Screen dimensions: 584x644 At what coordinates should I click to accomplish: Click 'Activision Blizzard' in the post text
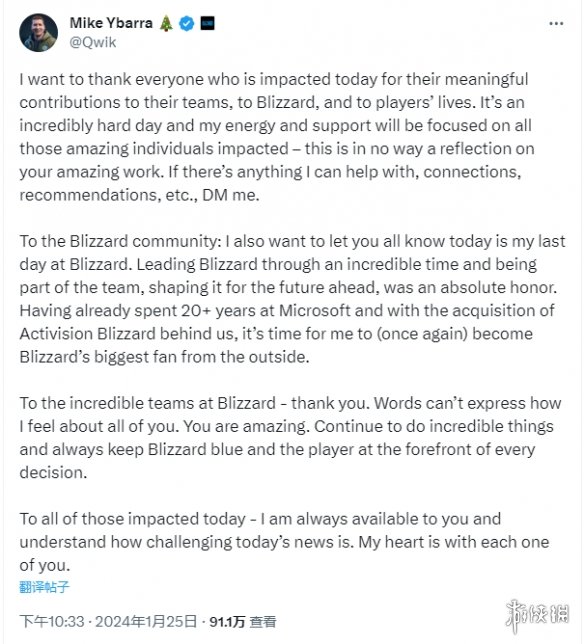point(87,334)
